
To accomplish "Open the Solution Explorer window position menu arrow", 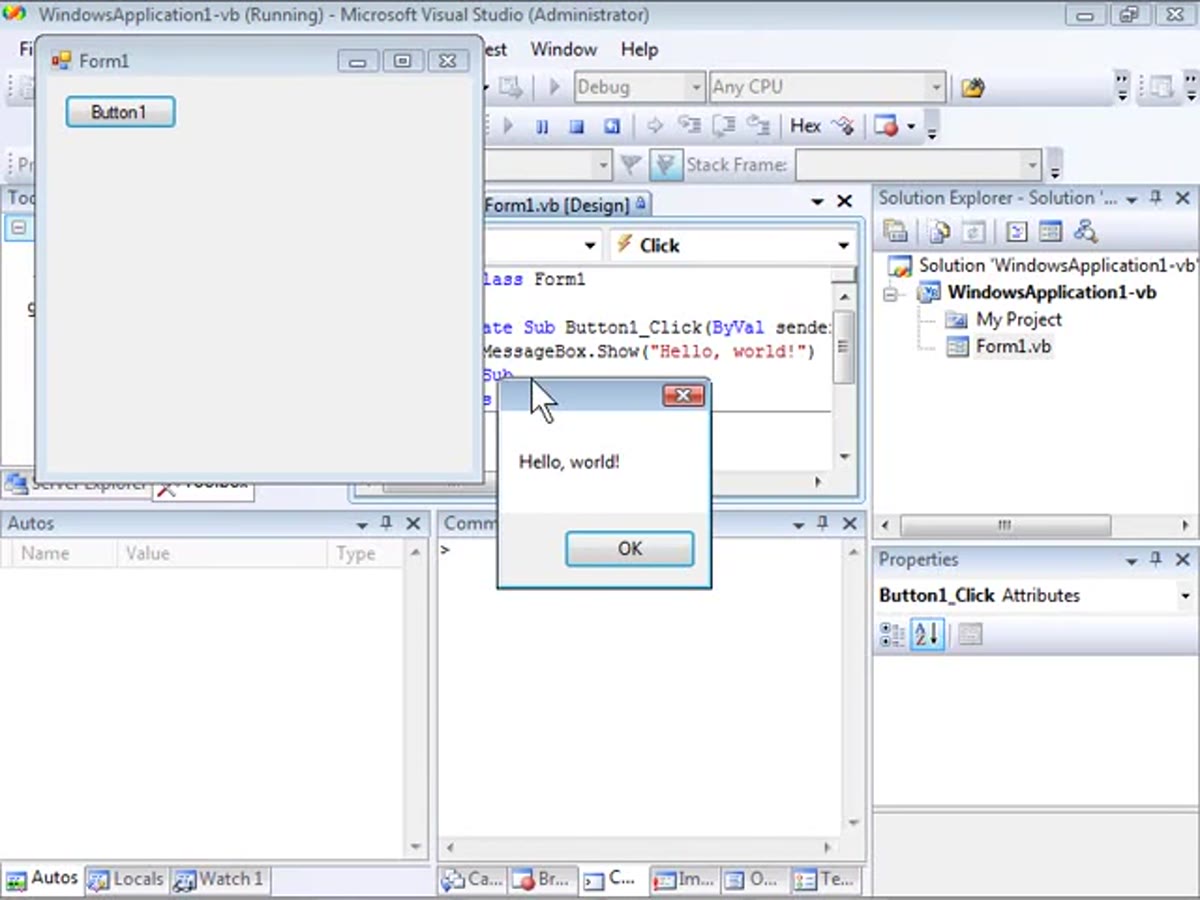I will 1131,199.
